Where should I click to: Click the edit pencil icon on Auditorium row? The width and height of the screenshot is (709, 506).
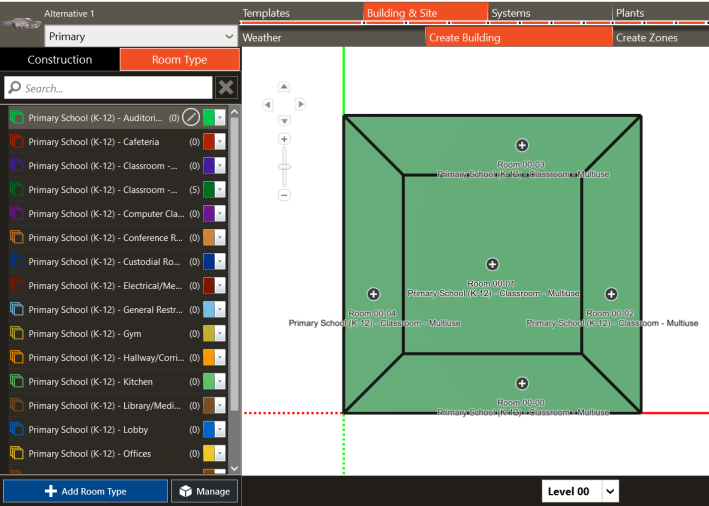(x=191, y=118)
